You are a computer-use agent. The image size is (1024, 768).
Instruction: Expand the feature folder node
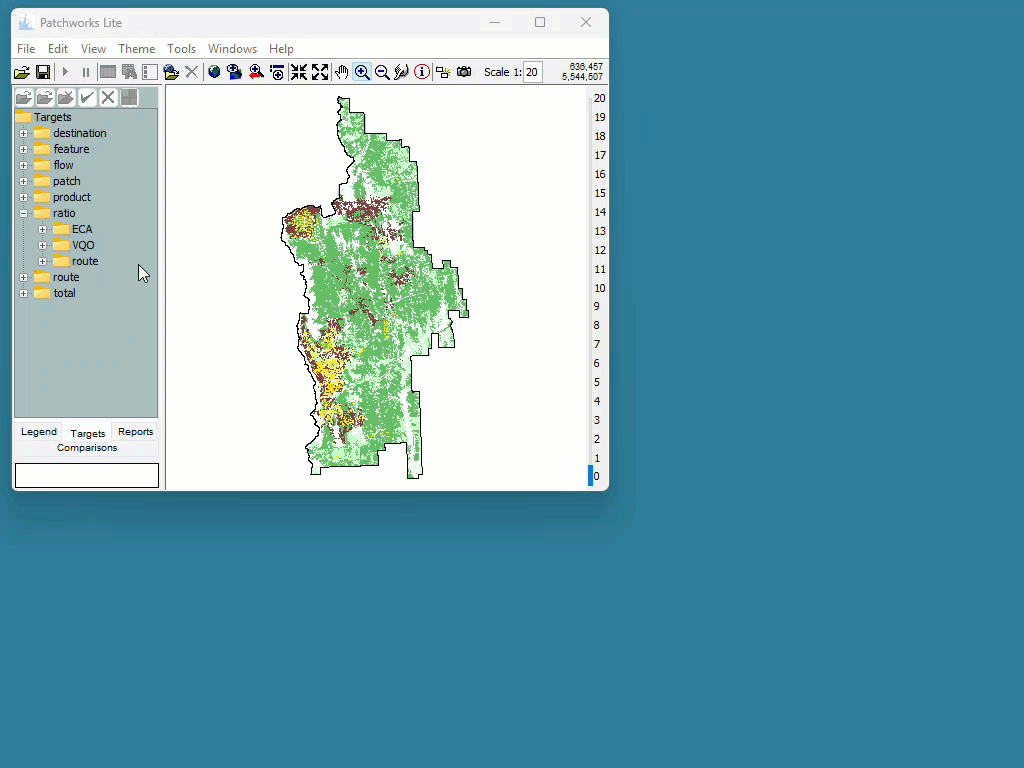(x=24, y=150)
